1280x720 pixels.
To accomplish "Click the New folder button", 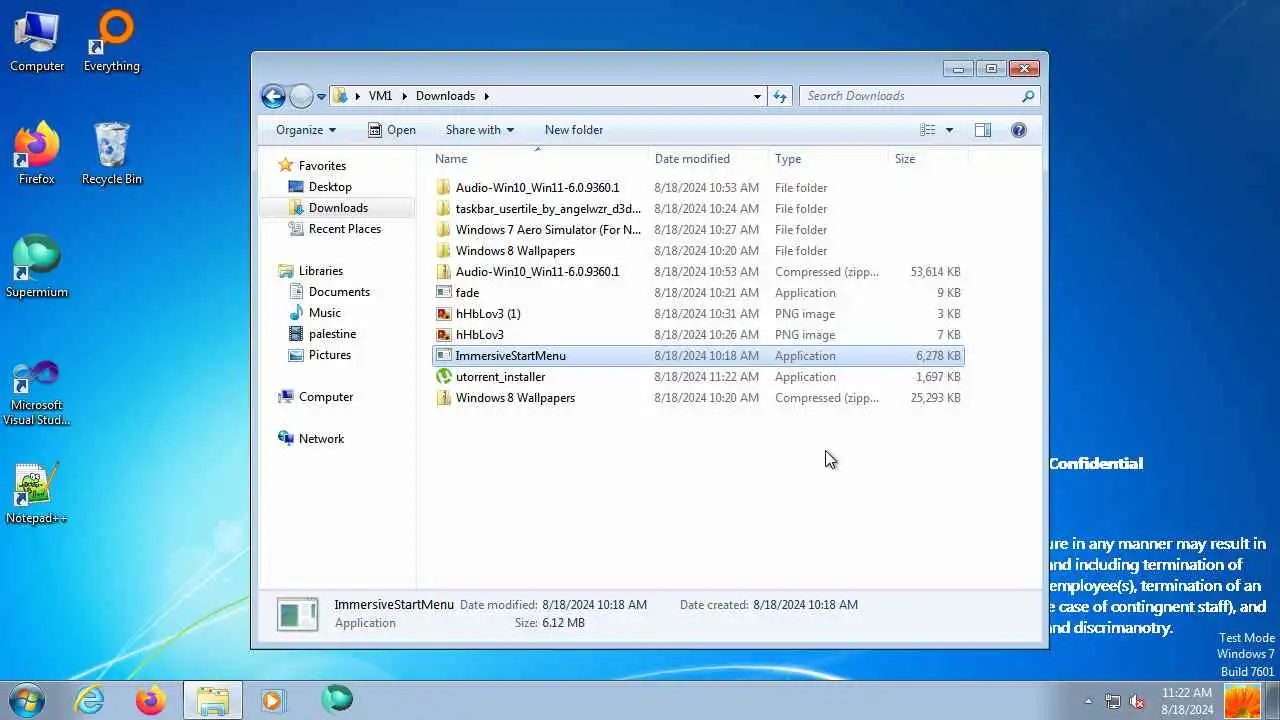I will pyautogui.click(x=574, y=130).
